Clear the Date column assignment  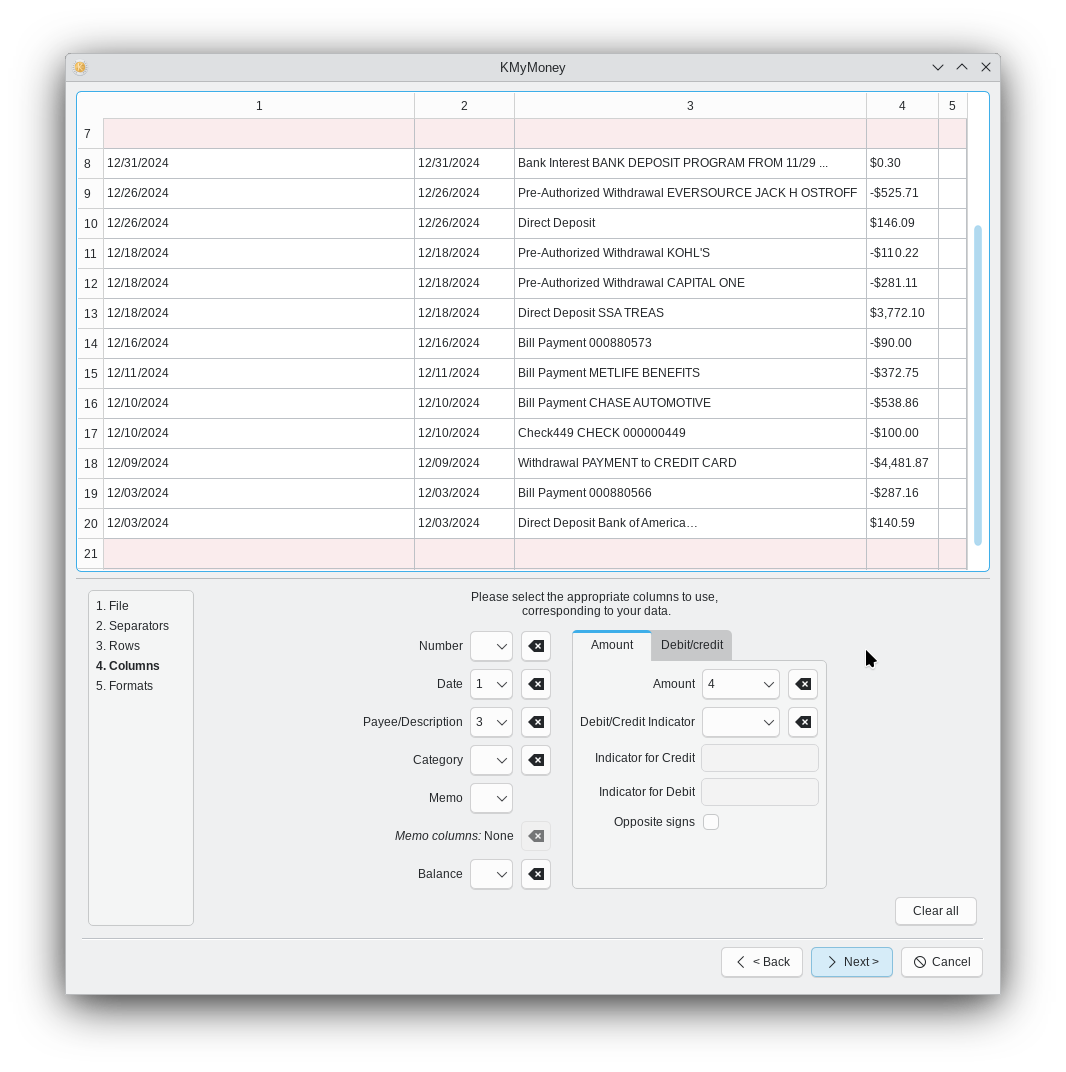pos(535,684)
